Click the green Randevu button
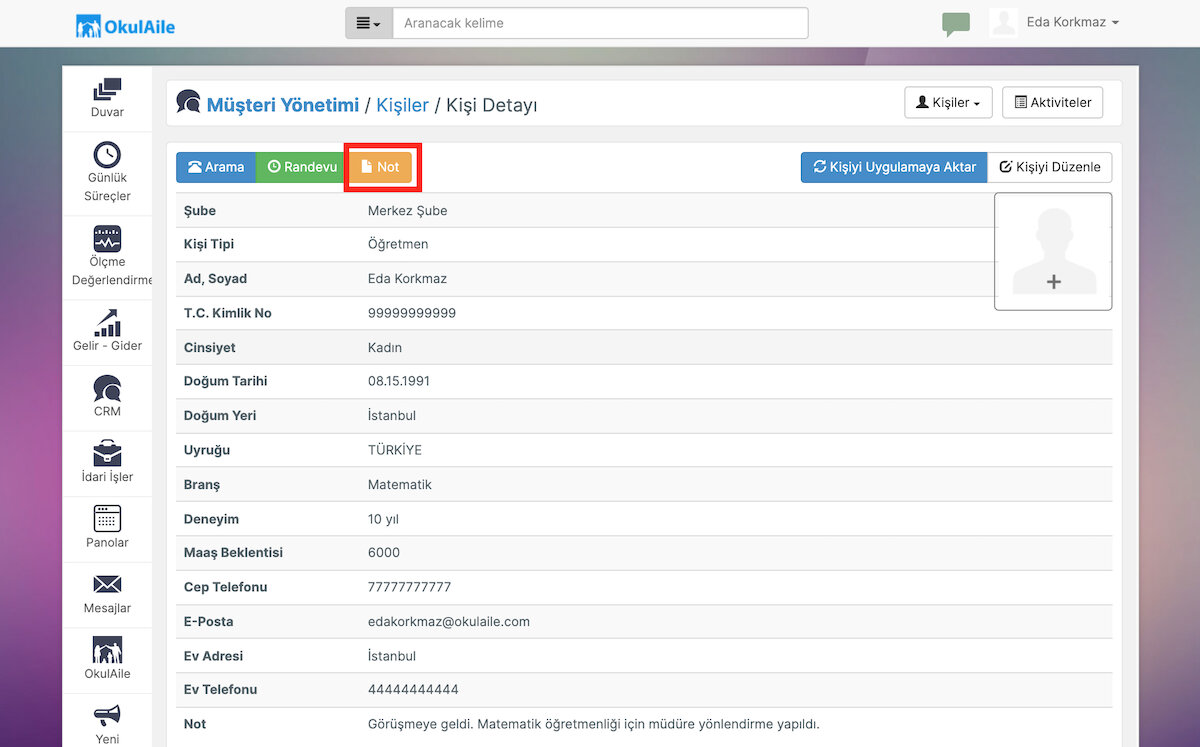Screen dimensions: 1200x747 tap(301, 167)
